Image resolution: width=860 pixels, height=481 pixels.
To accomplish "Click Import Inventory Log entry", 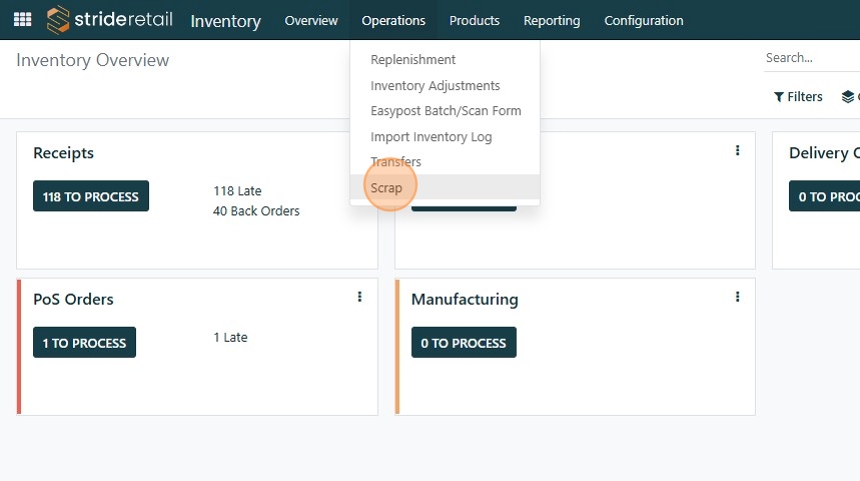I will [431, 137].
